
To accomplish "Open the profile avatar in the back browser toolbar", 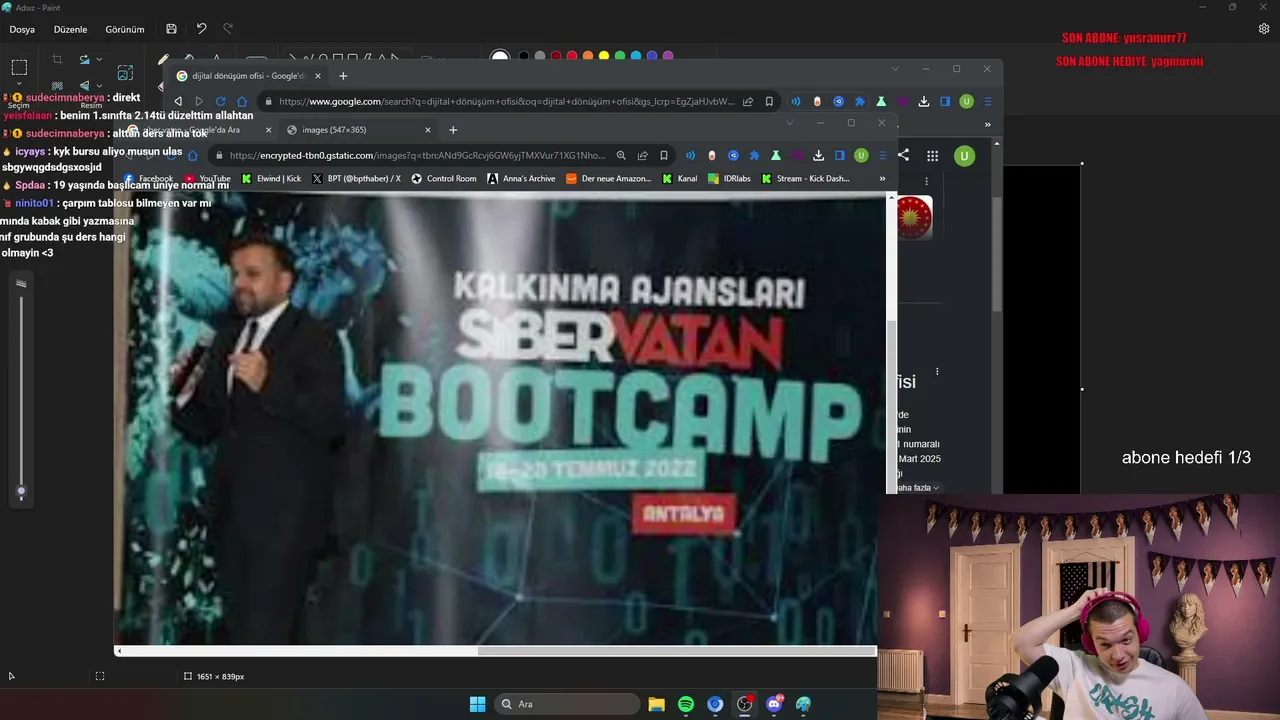I will click(966, 101).
